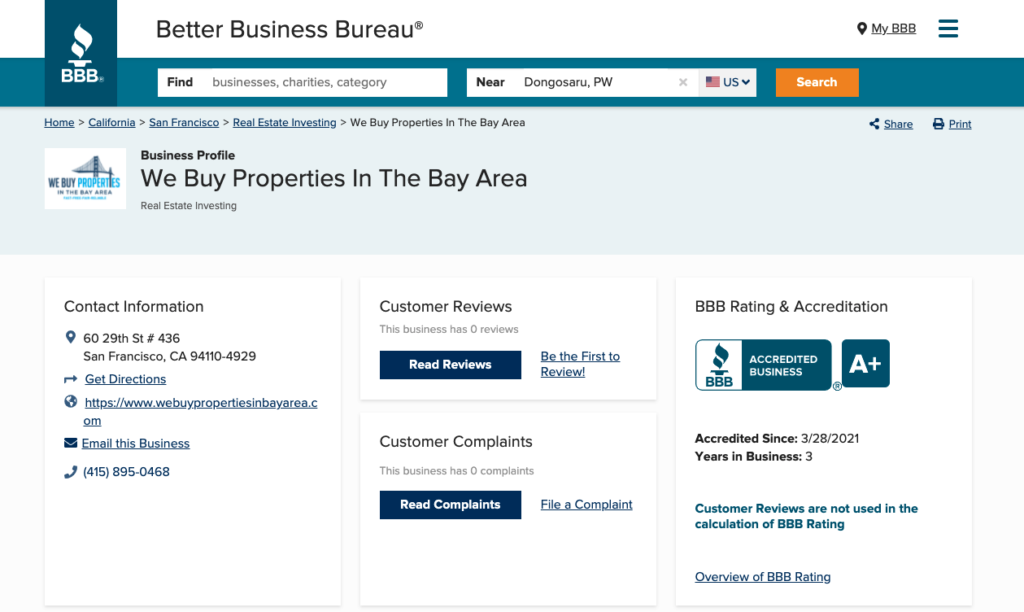
Task: Open the hamburger menu icon
Action: (948, 29)
